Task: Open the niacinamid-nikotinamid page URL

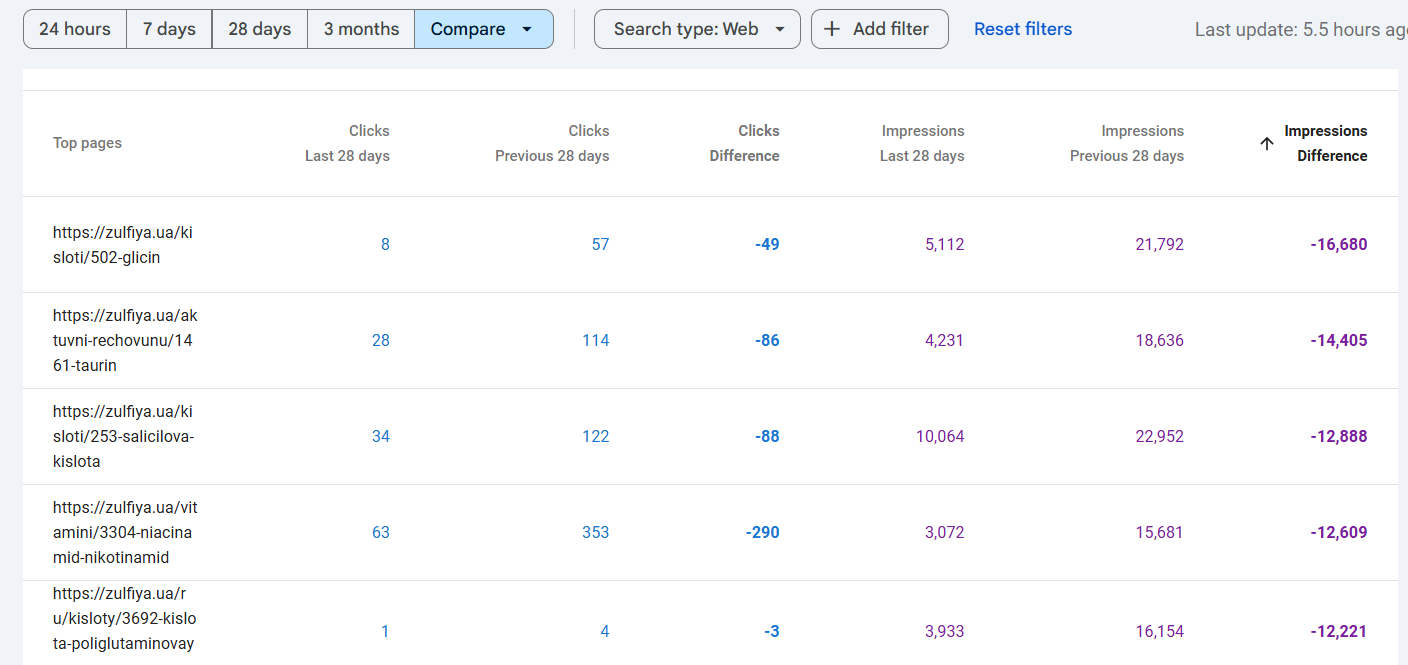Action: [x=125, y=533]
